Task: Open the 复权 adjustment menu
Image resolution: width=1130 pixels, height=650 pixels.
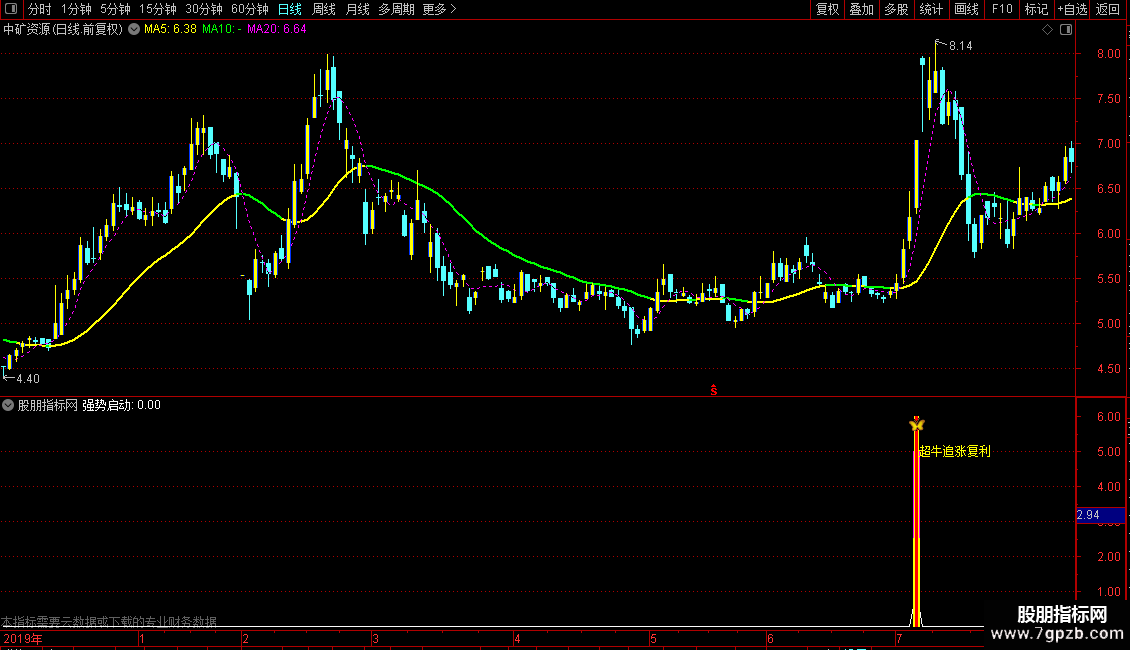Action: [x=827, y=9]
